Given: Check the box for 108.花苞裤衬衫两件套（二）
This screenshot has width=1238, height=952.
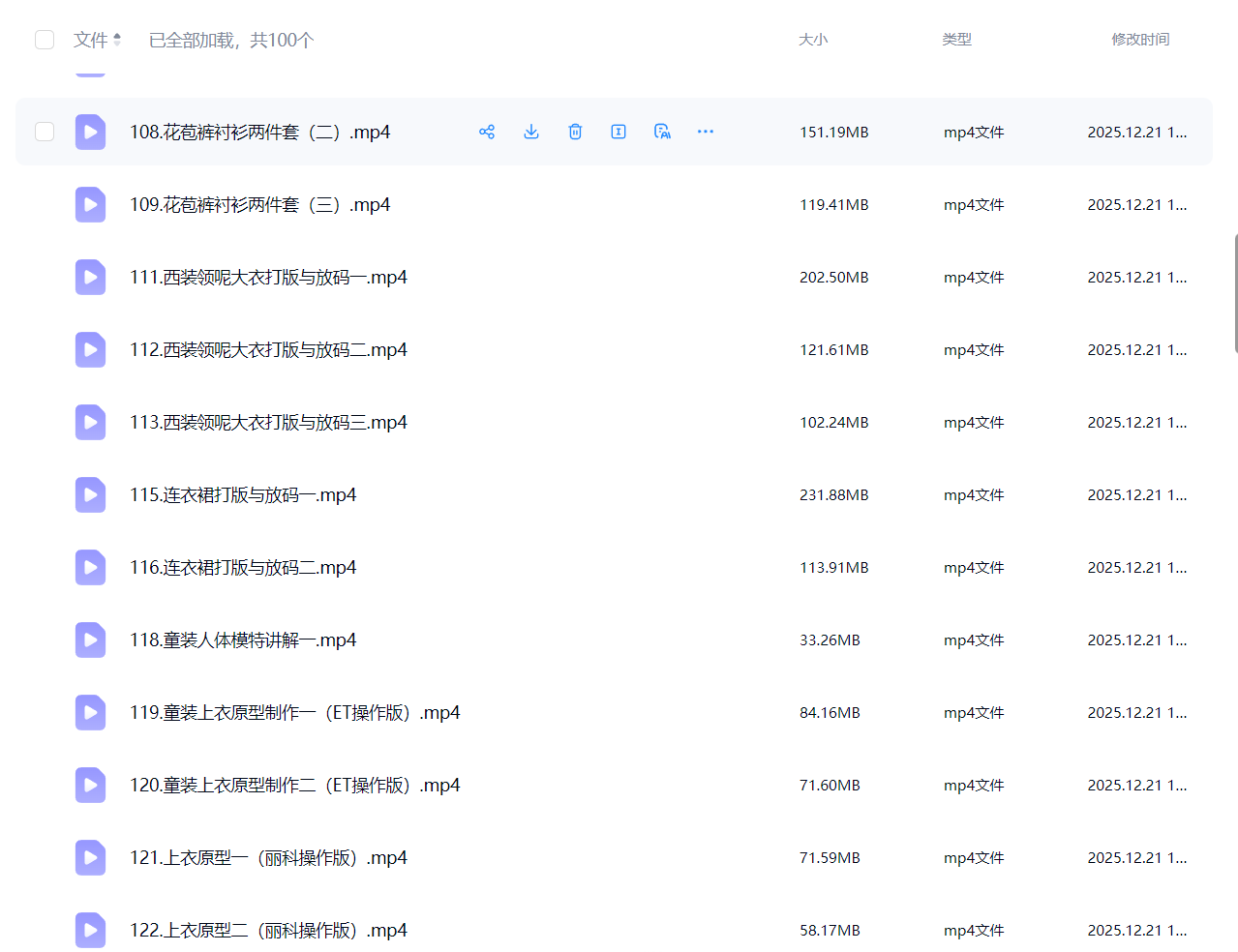Looking at the screenshot, I should tap(45, 132).
